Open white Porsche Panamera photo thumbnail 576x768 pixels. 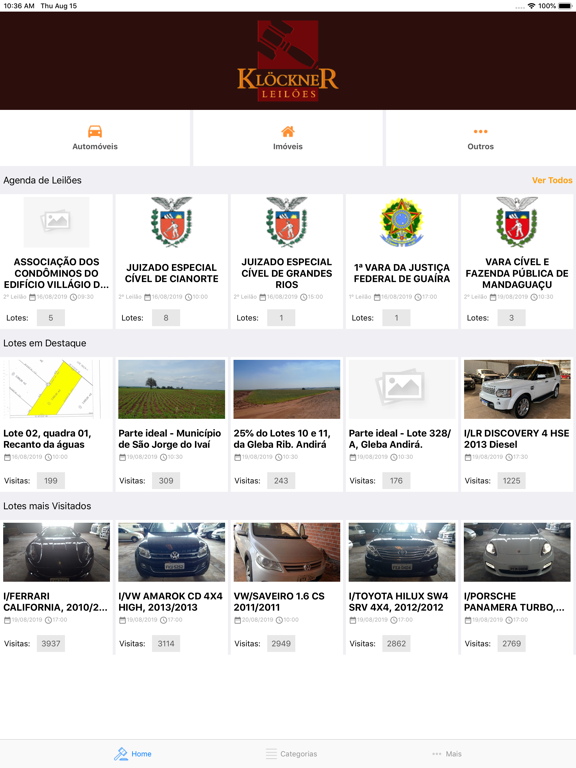tap(517, 552)
